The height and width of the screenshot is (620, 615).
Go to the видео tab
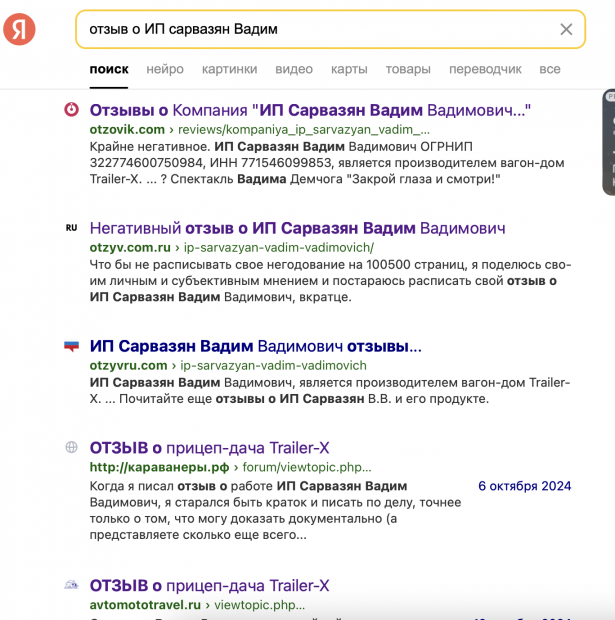(294, 69)
